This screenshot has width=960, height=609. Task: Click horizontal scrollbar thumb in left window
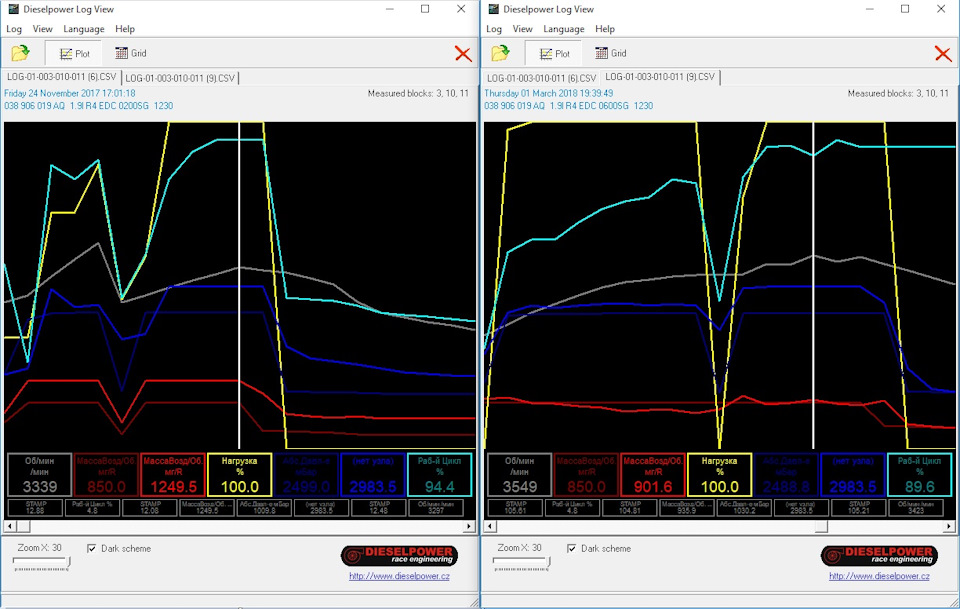click(23, 526)
